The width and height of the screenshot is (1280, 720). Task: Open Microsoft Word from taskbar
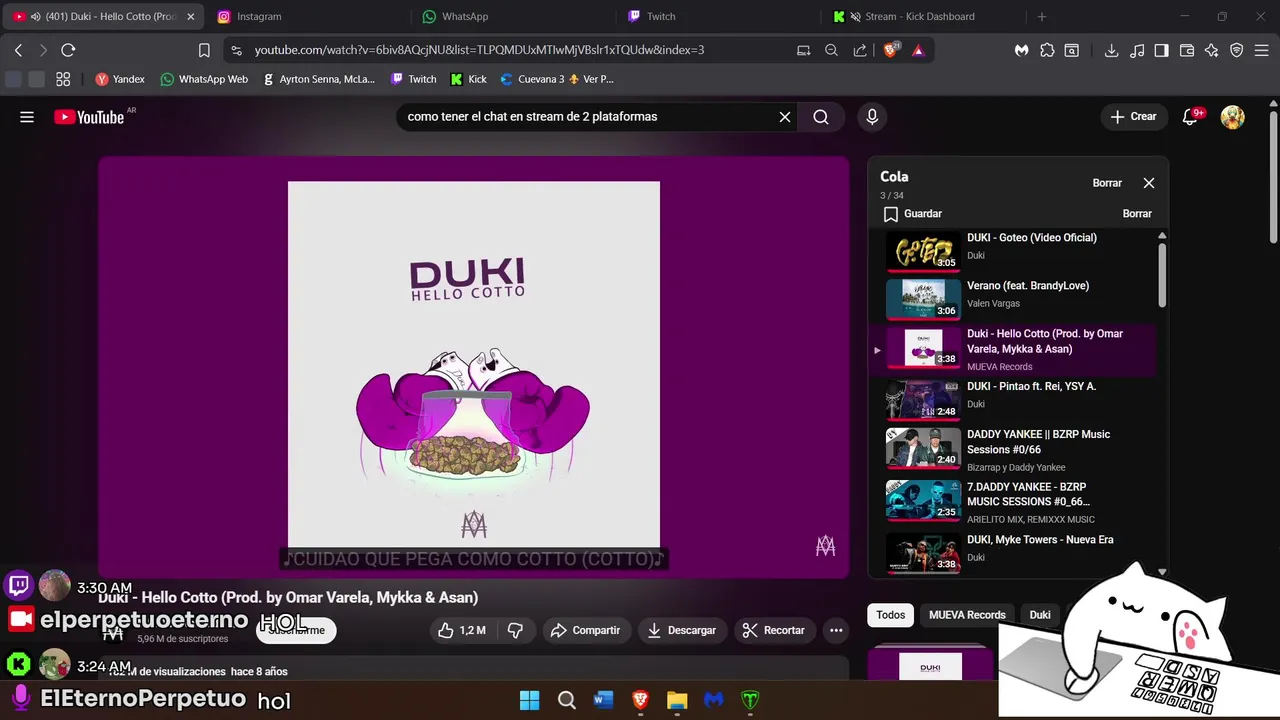(x=603, y=700)
